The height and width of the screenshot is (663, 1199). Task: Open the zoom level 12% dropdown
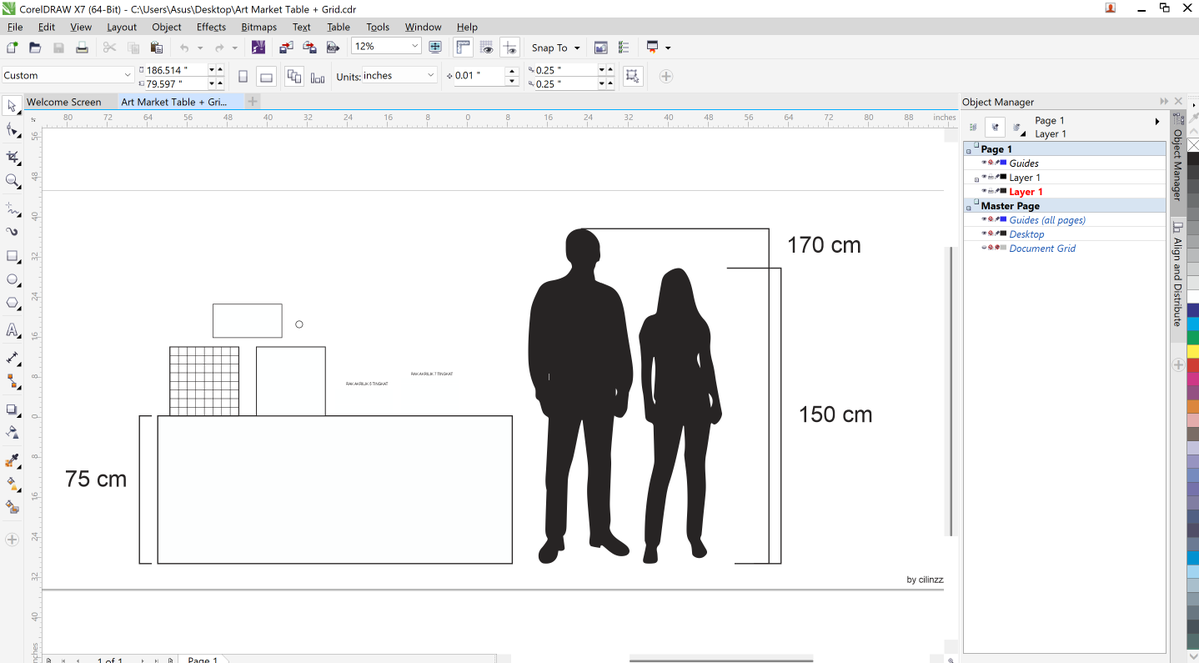pyautogui.click(x=414, y=46)
